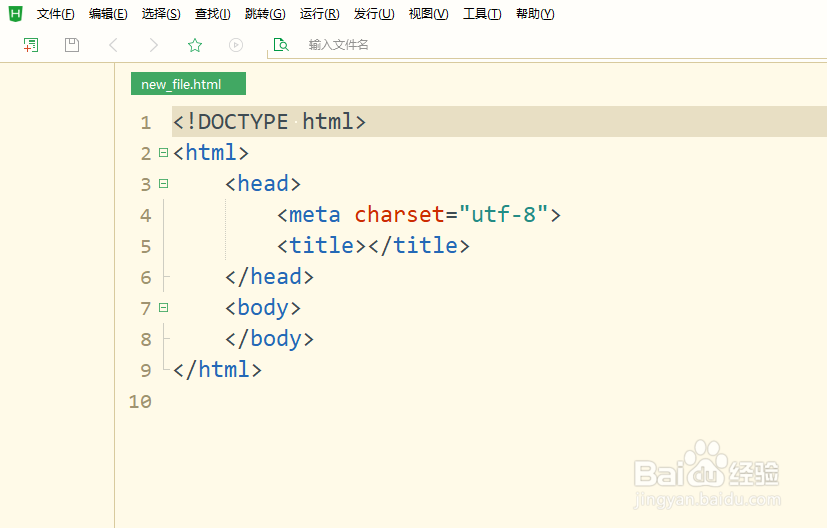
Task: Click line number 10 in gutter
Action: pos(140,402)
